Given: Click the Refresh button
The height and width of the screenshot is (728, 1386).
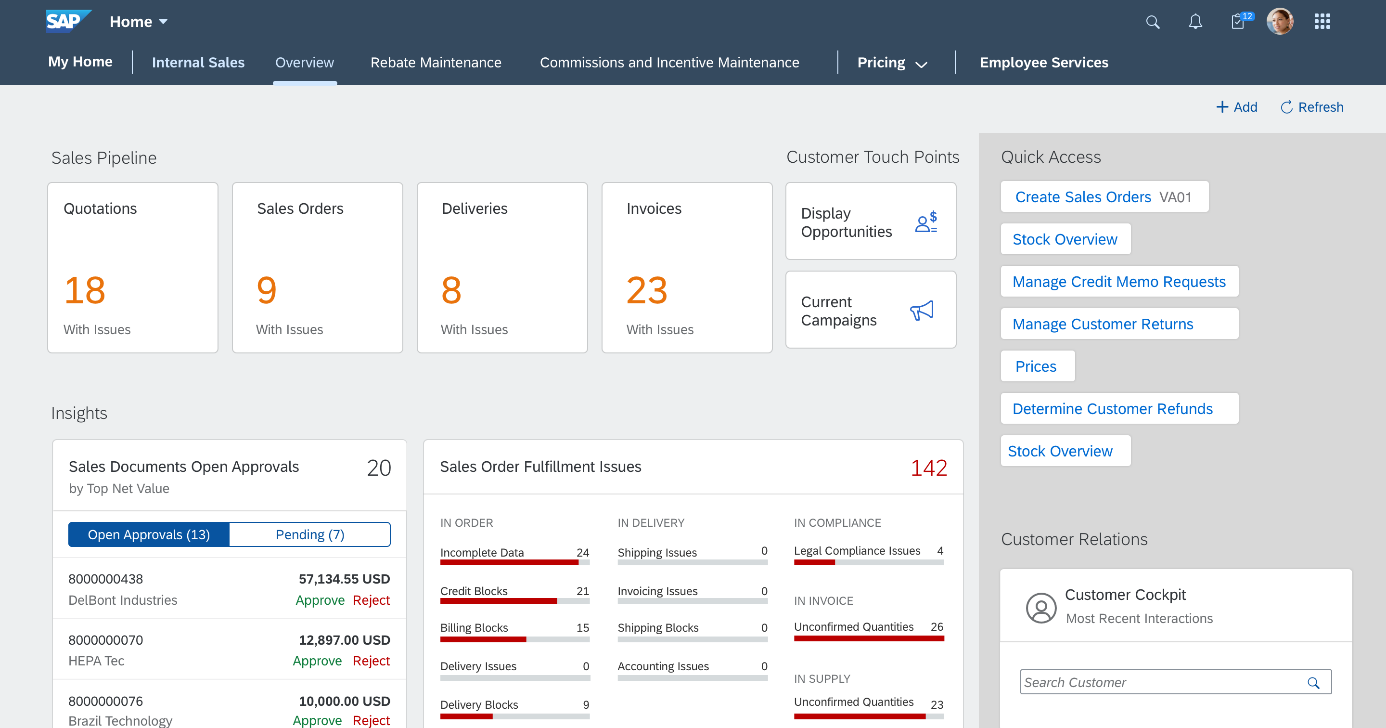Looking at the screenshot, I should pos(1311,107).
